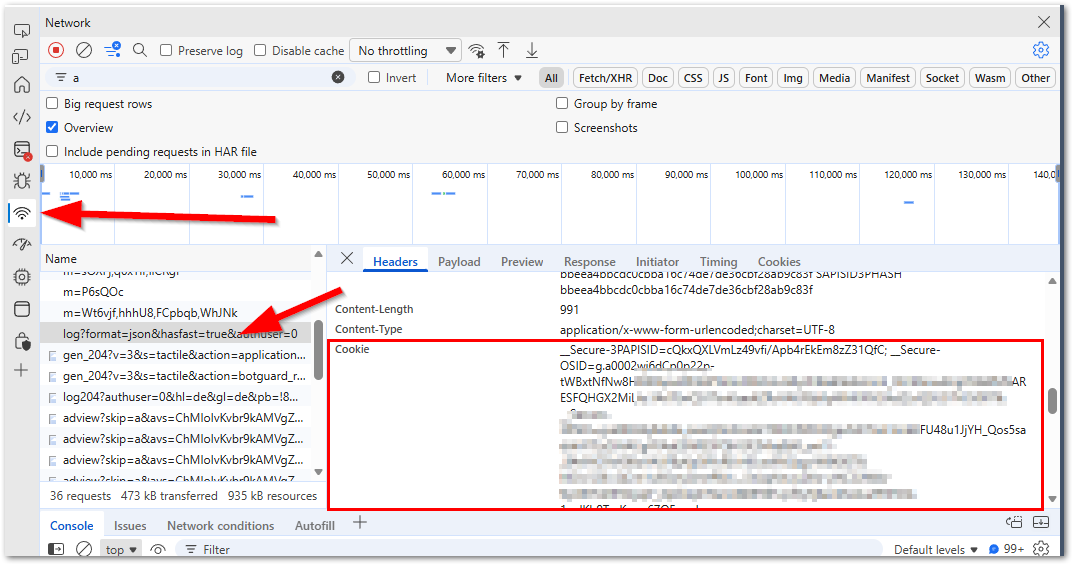The width and height of the screenshot is (1073, 565).
Task: Open the Cookies tab
Action: click(x=779, y=262)
